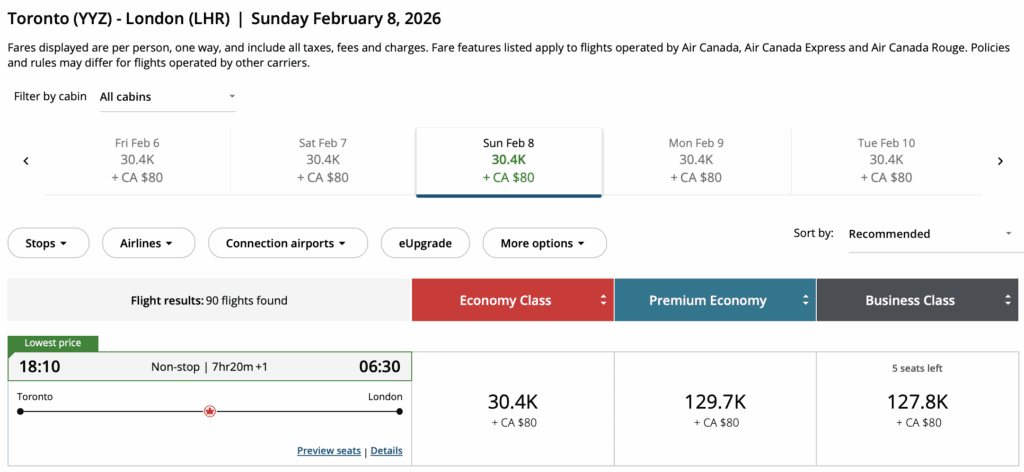Click the previous dates left arrow

click(x=26, y=161)
